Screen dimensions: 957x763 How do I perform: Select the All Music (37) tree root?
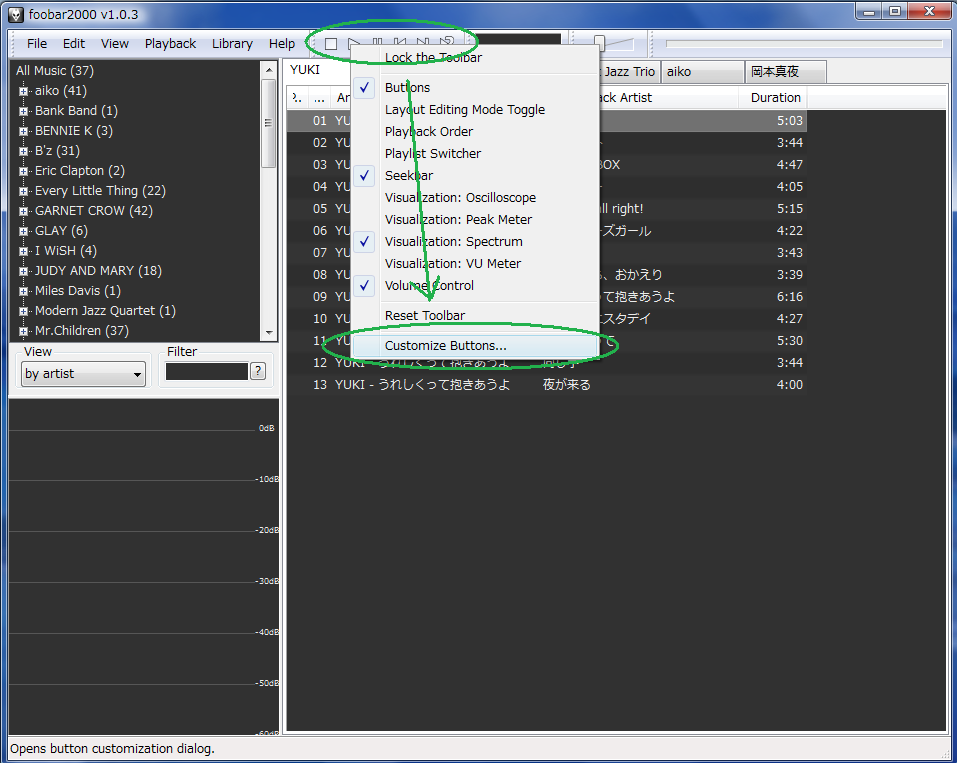click(x=55, y=71)
